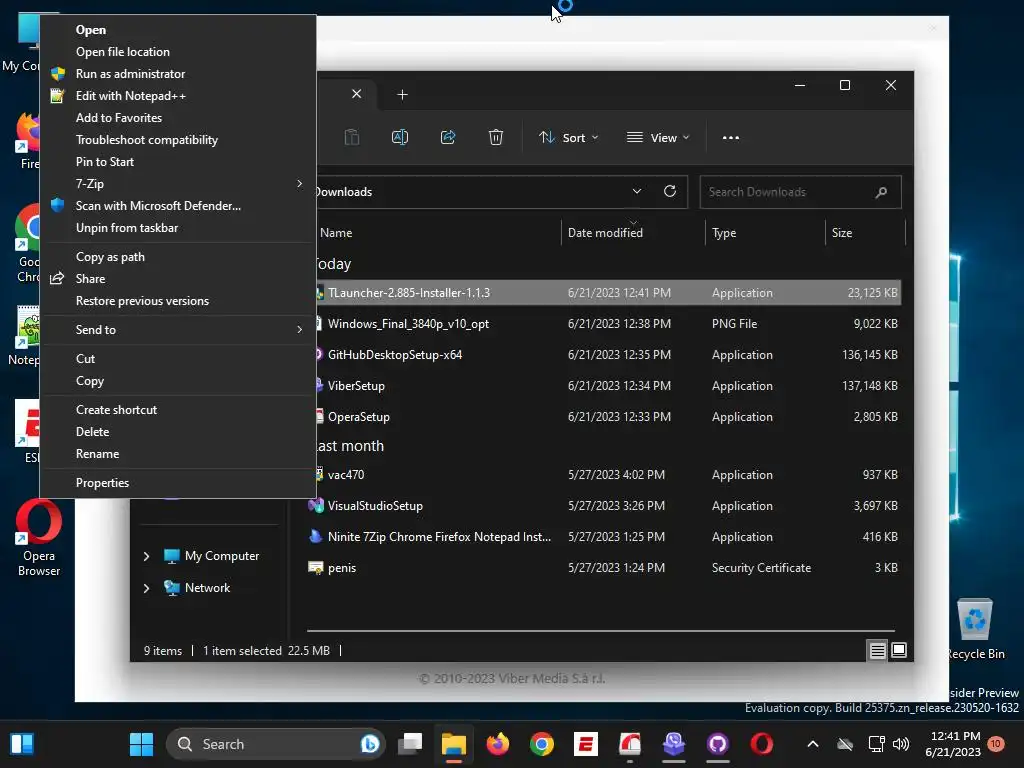
Task: Click the horizontal scrollbar in the file list
Action: coord(601,631)
